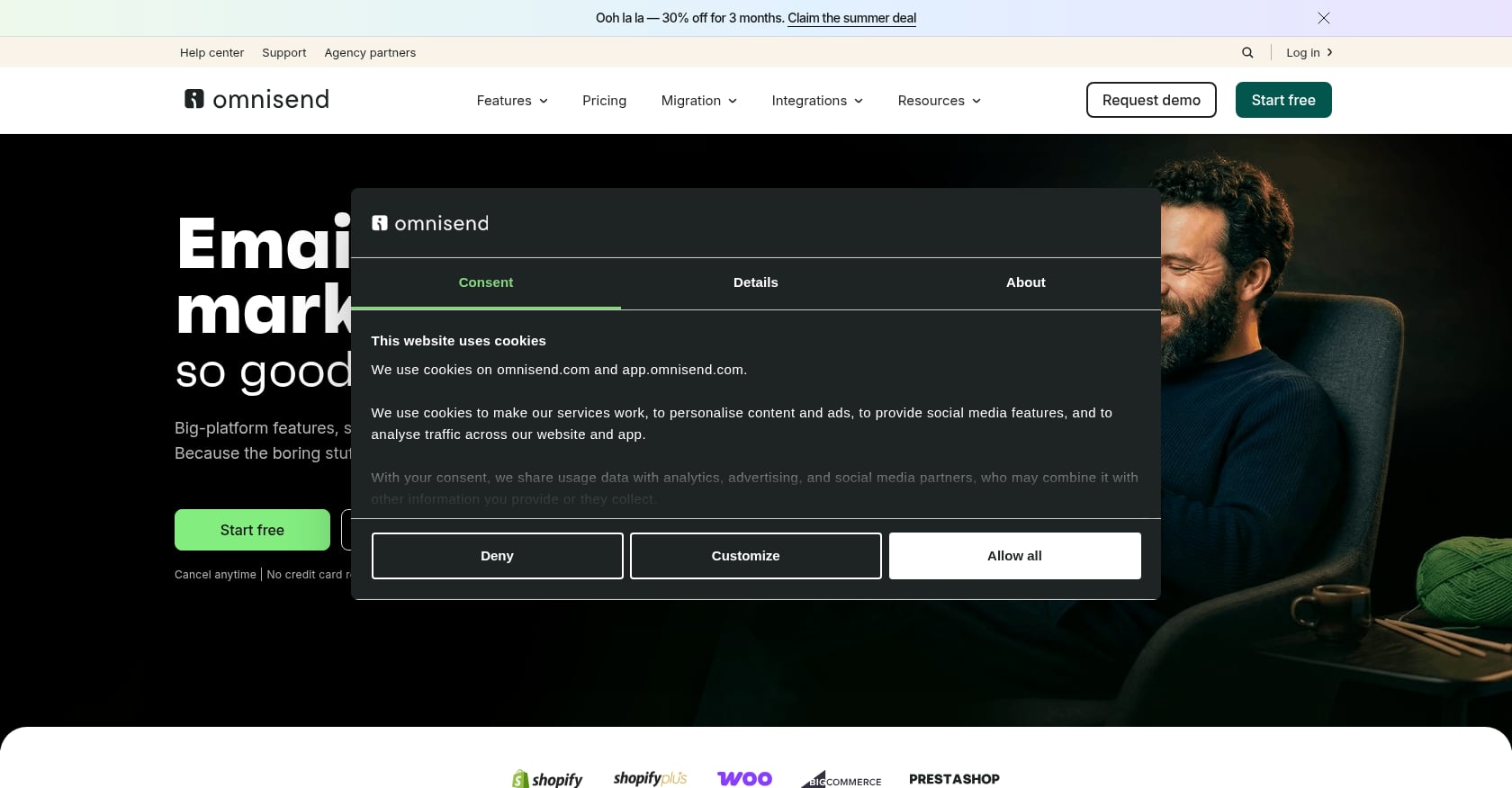
Task: Open the Shopify partner logo
Action: click(547, 779)
